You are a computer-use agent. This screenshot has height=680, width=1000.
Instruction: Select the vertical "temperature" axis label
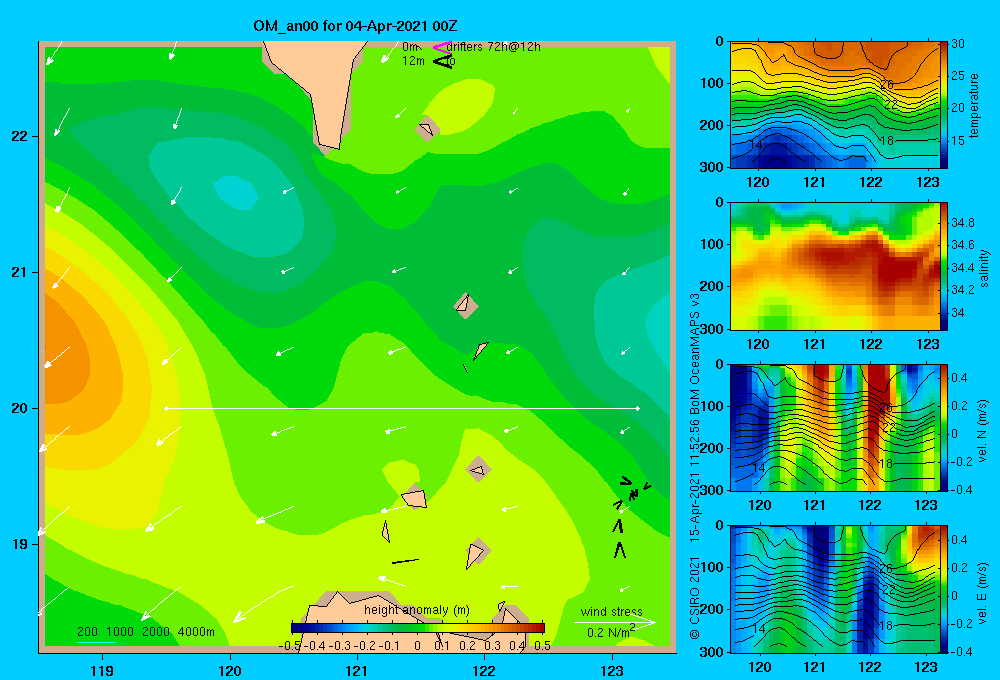pyautogui.click(x=974, y=105)
